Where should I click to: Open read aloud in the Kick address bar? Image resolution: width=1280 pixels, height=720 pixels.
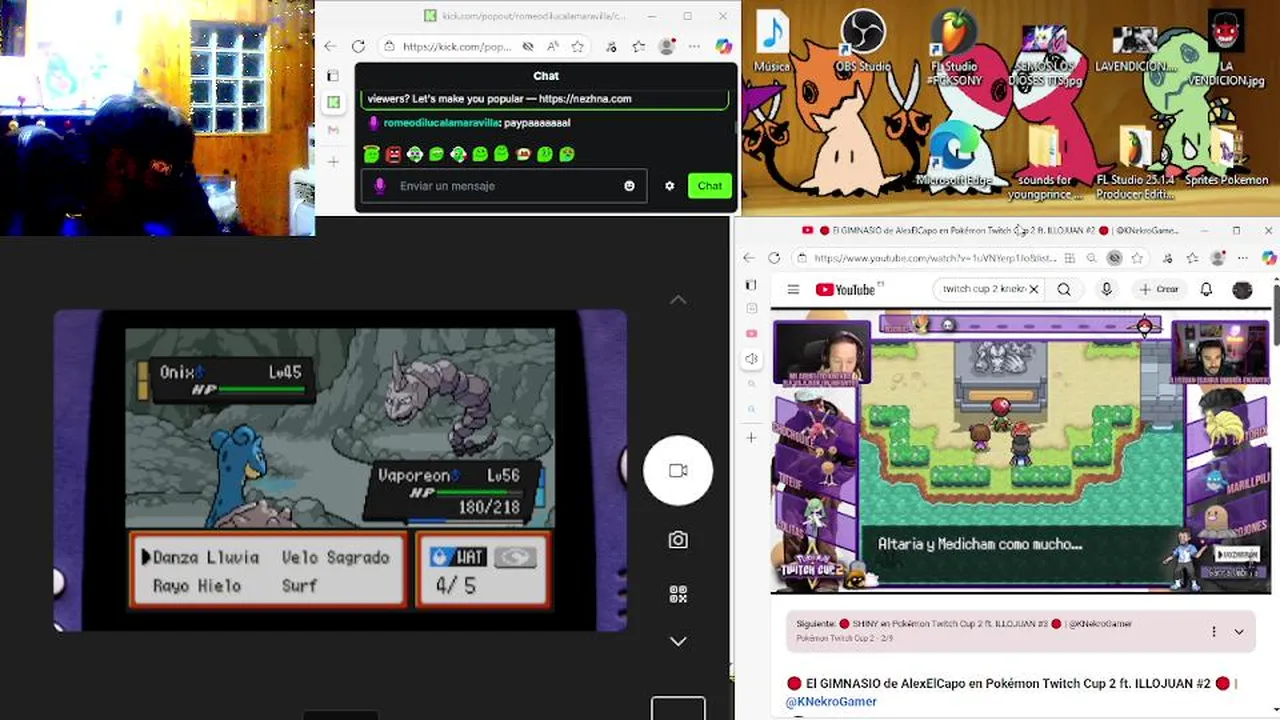pos(552,46)
